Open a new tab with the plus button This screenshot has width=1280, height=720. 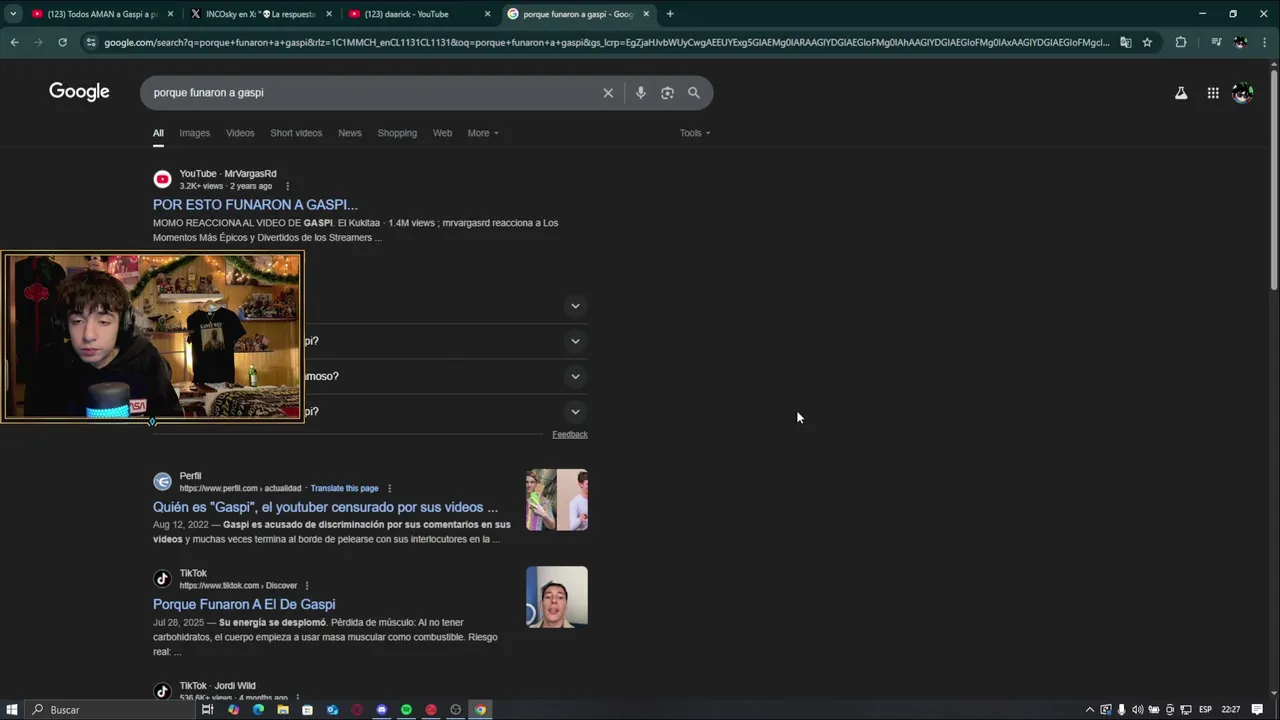click(670, 14)
